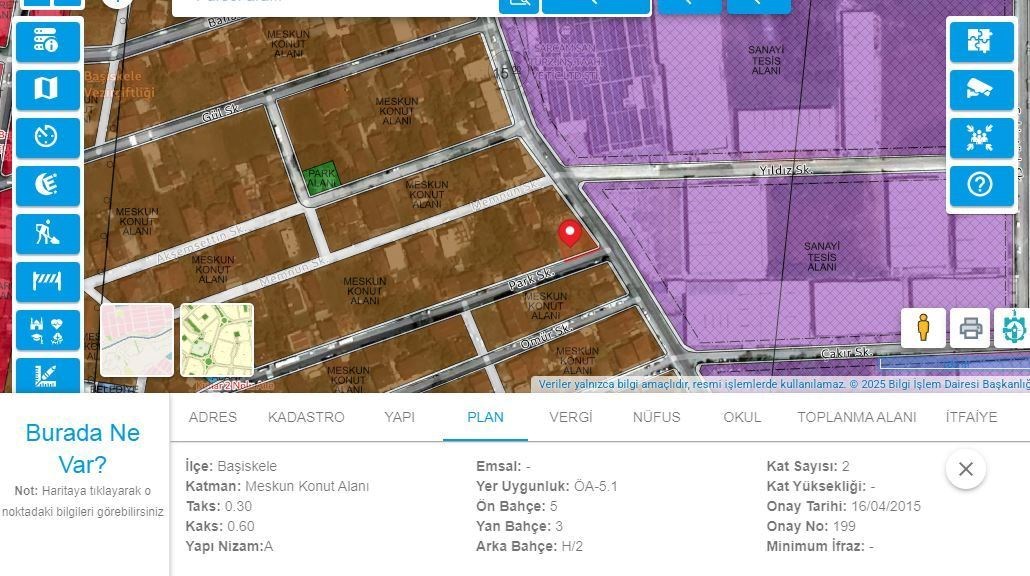Open help with the question mark button

click(x=981, y=185)
